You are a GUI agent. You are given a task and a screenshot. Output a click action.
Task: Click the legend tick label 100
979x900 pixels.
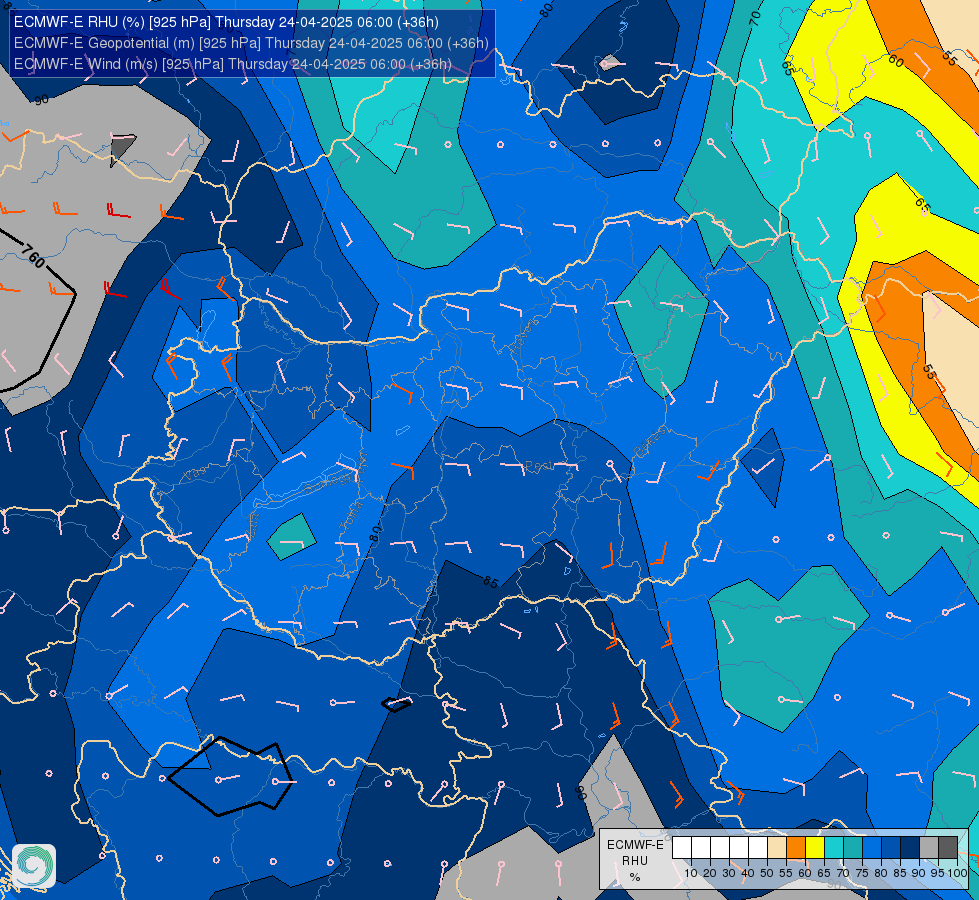coord(957,873)
